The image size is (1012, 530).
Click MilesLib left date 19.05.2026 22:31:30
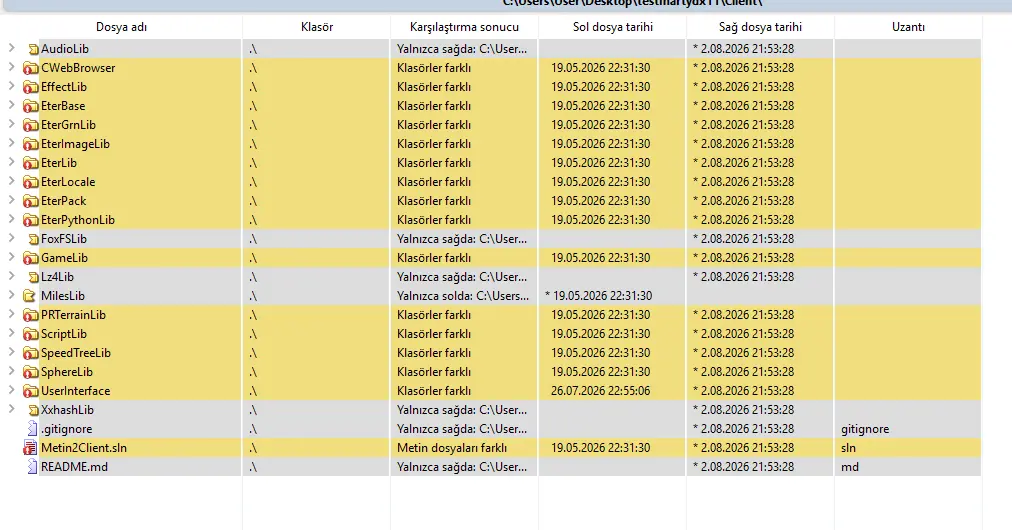tap(598, 296)
